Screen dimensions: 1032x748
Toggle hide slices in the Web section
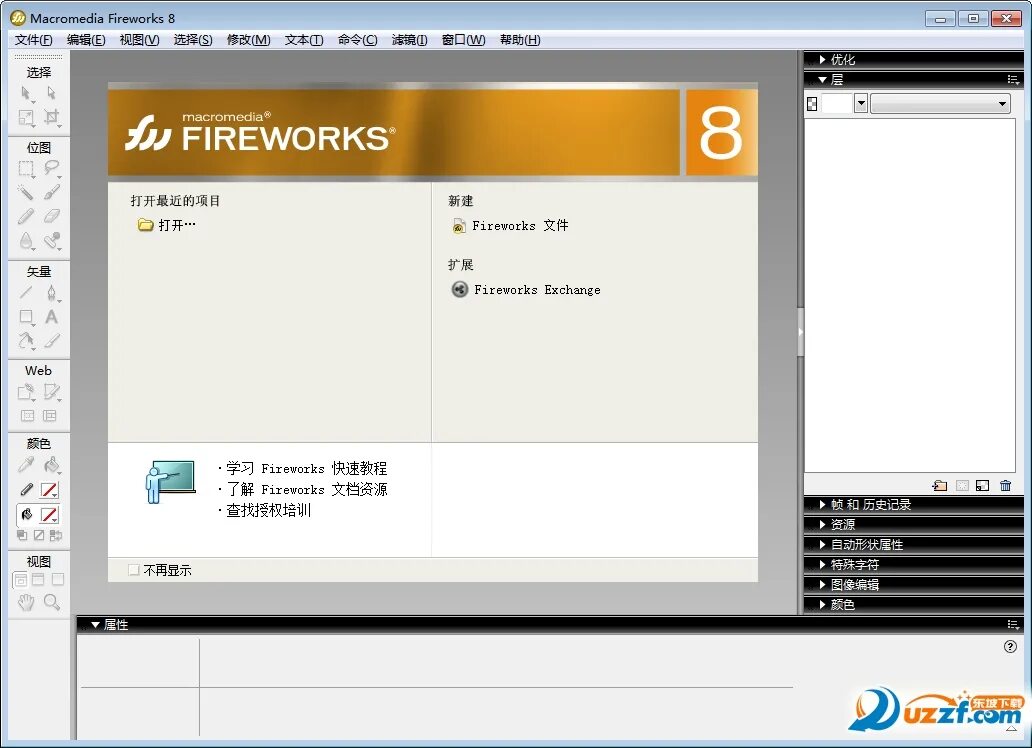pos(28,415)
